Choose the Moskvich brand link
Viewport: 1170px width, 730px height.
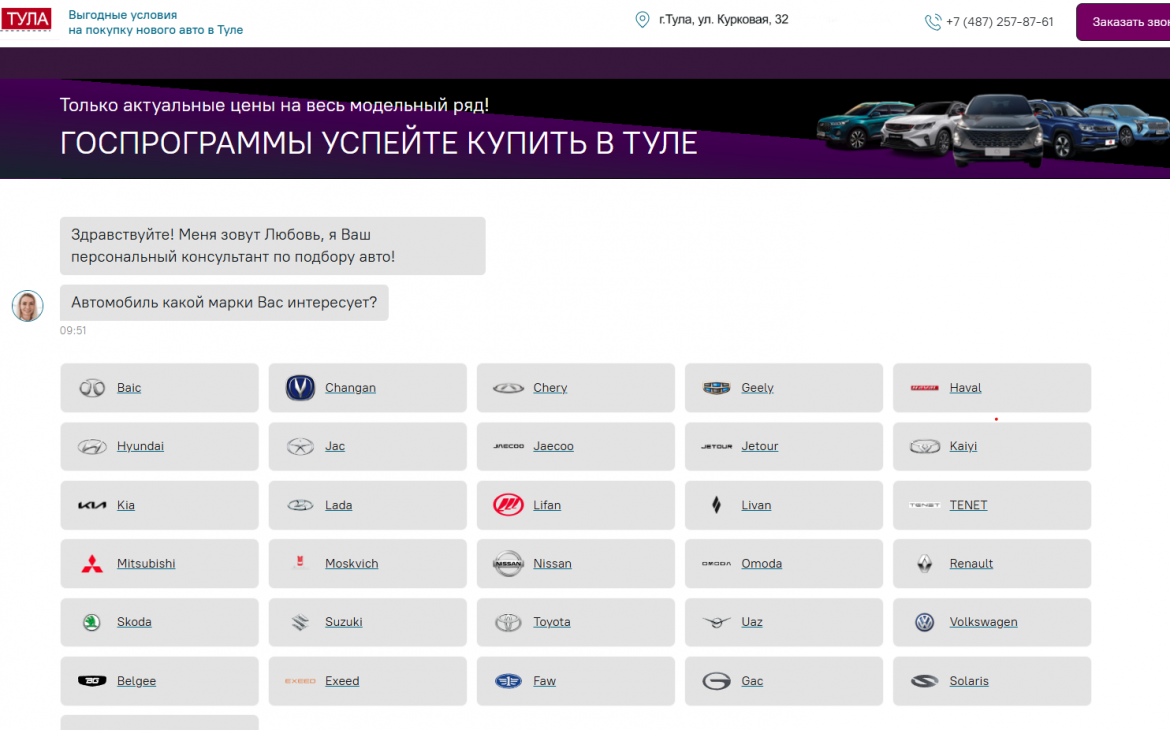351,564
